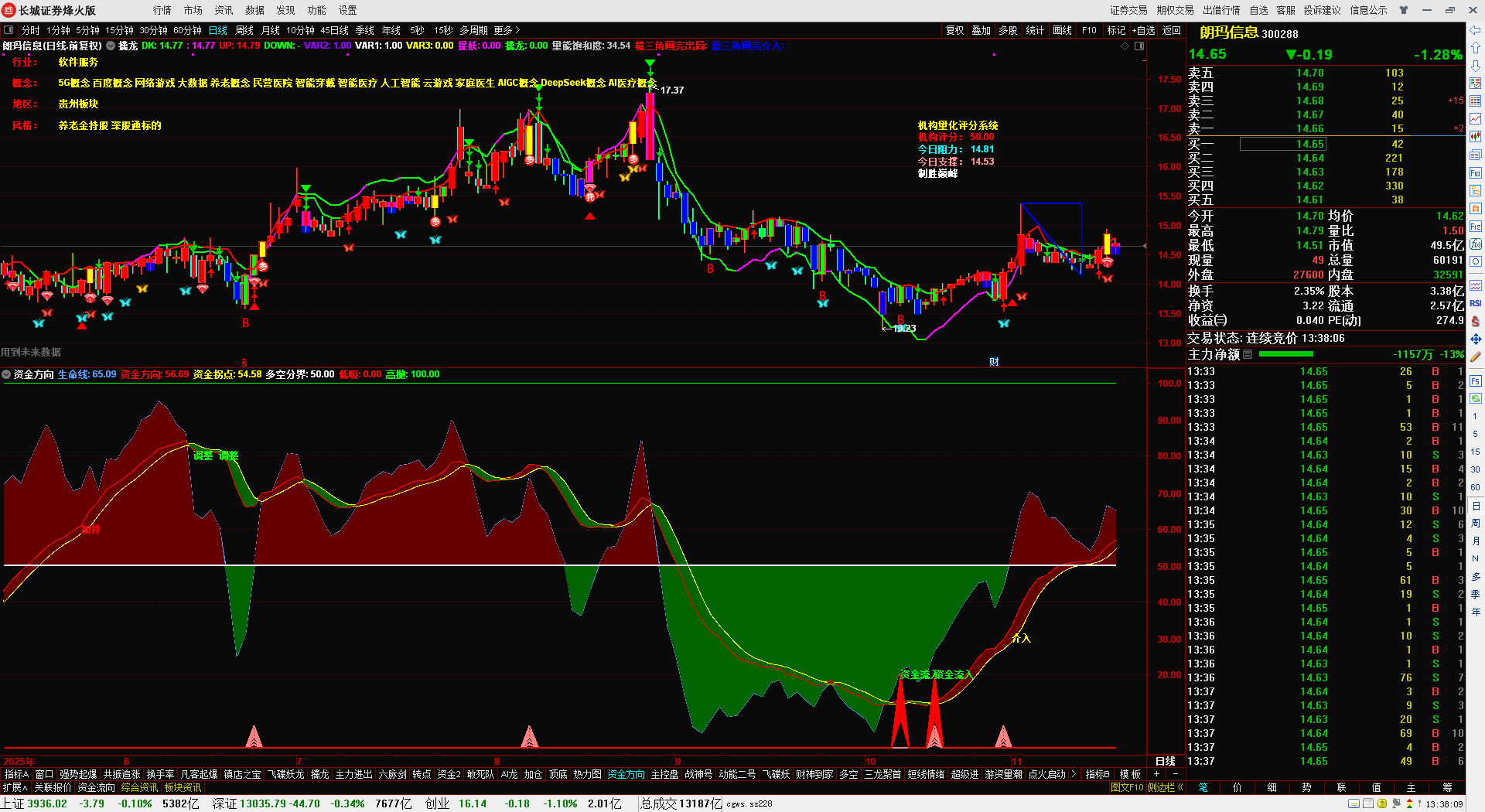Toggle 侧边栏 sidebar visibility
This screenshot has height=812, width=1485.
tap(1166, 787)
